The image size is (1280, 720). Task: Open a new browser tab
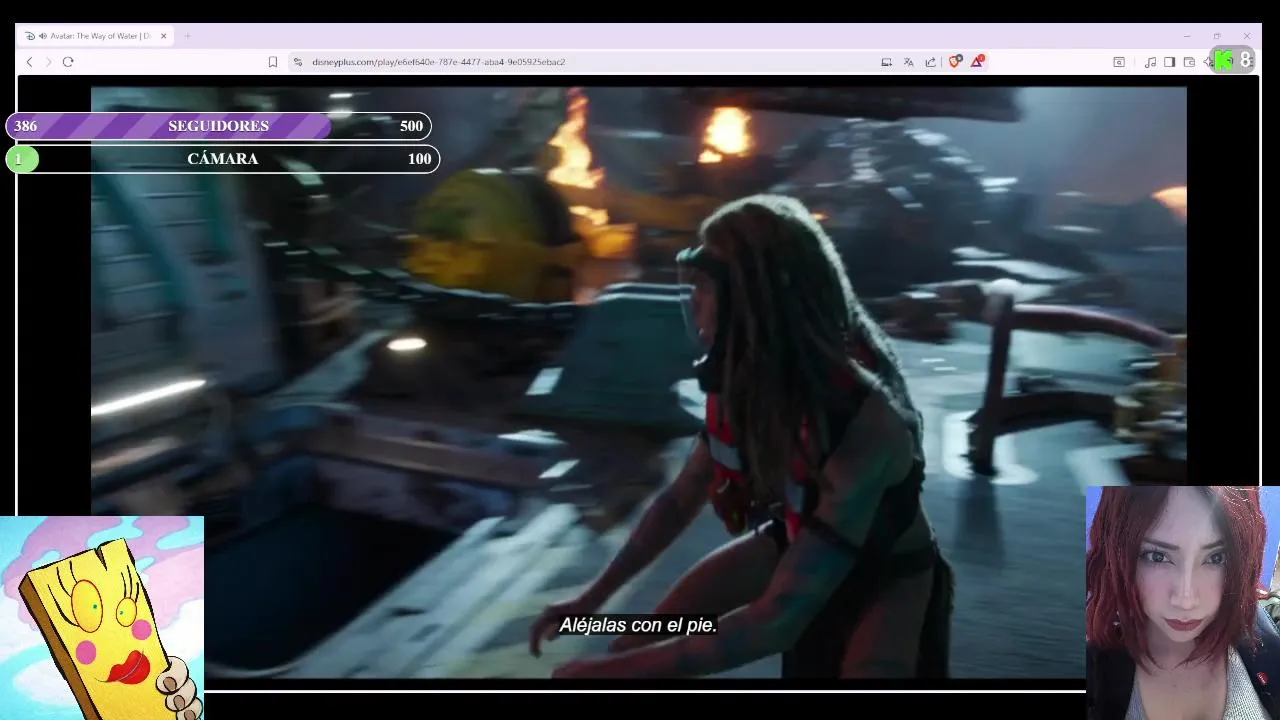[187, 36]
